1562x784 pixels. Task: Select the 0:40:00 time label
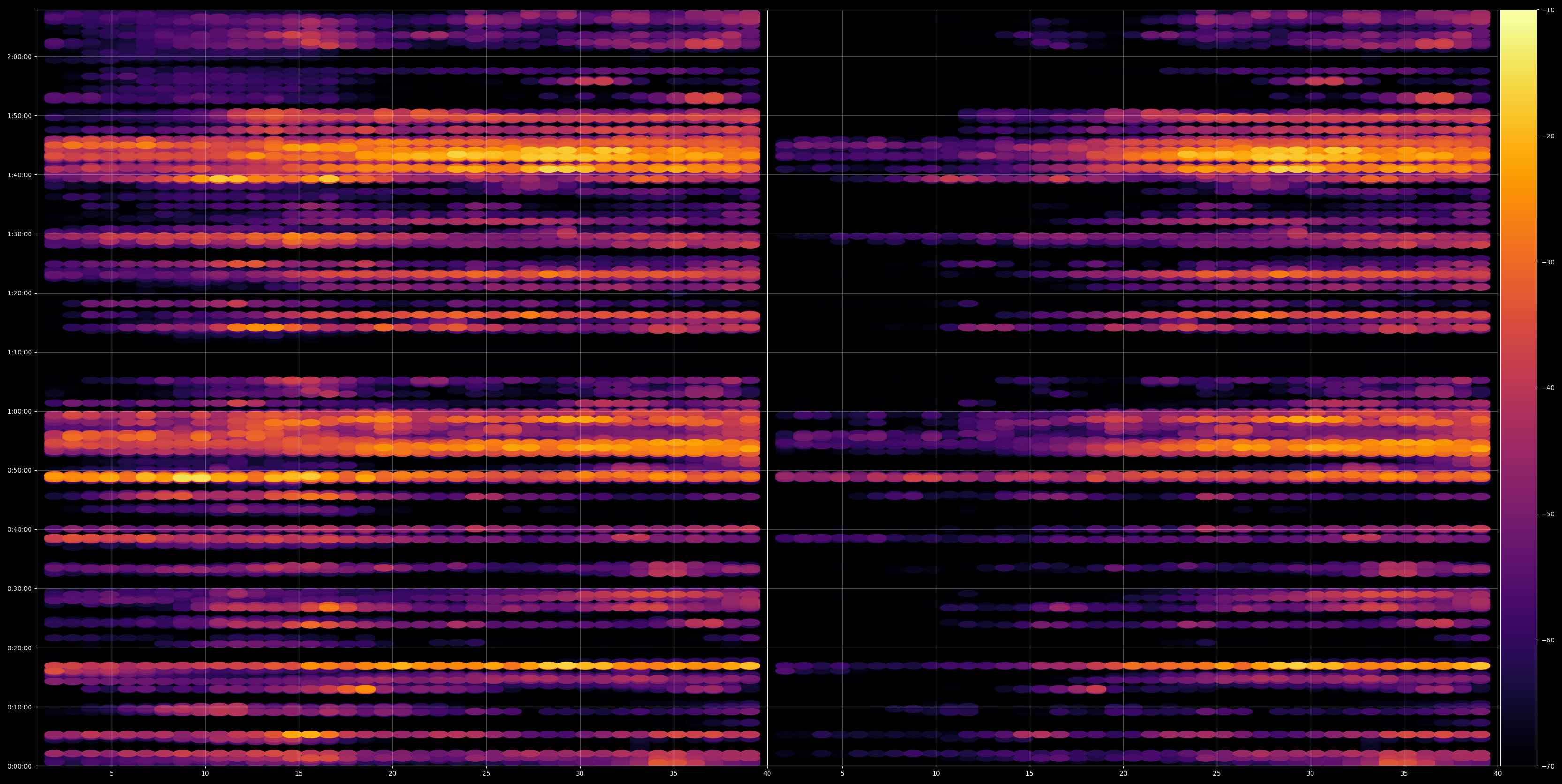19,530
